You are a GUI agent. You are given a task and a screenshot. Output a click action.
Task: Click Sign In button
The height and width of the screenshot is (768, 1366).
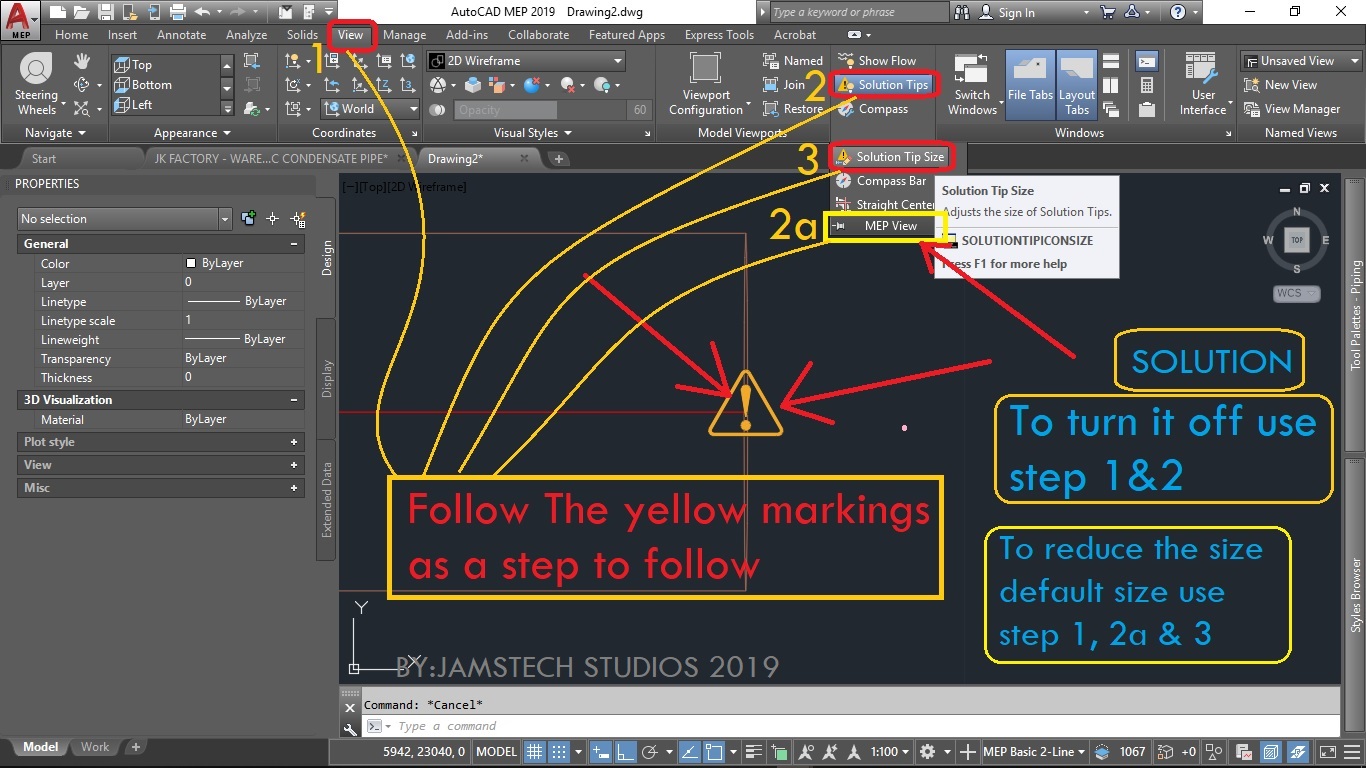point(1006,12)
